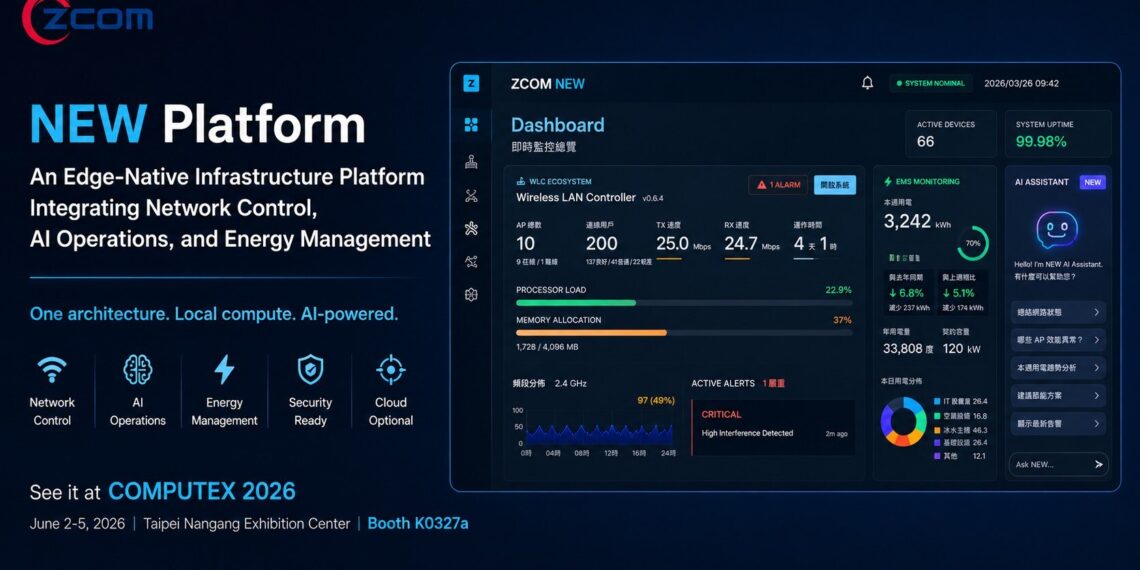This screenshot has width=1140, height=570.
Task: Click the WLC Ecosystem header icon
Action: [521, 182]
